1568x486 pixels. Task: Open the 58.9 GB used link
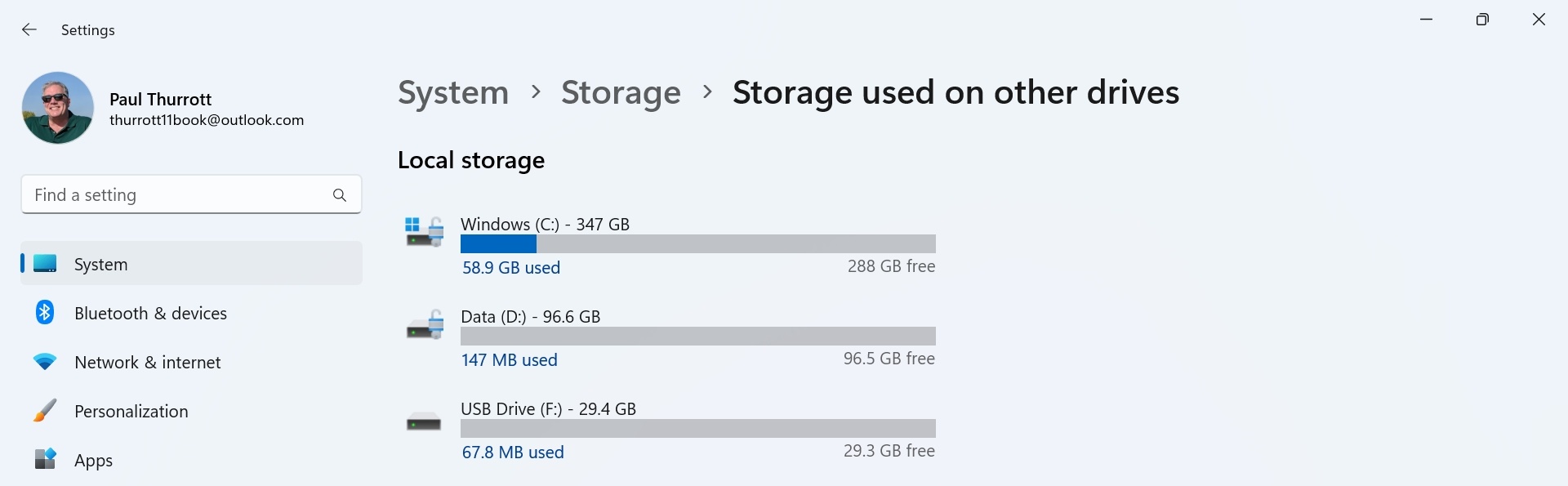point(511,268)
